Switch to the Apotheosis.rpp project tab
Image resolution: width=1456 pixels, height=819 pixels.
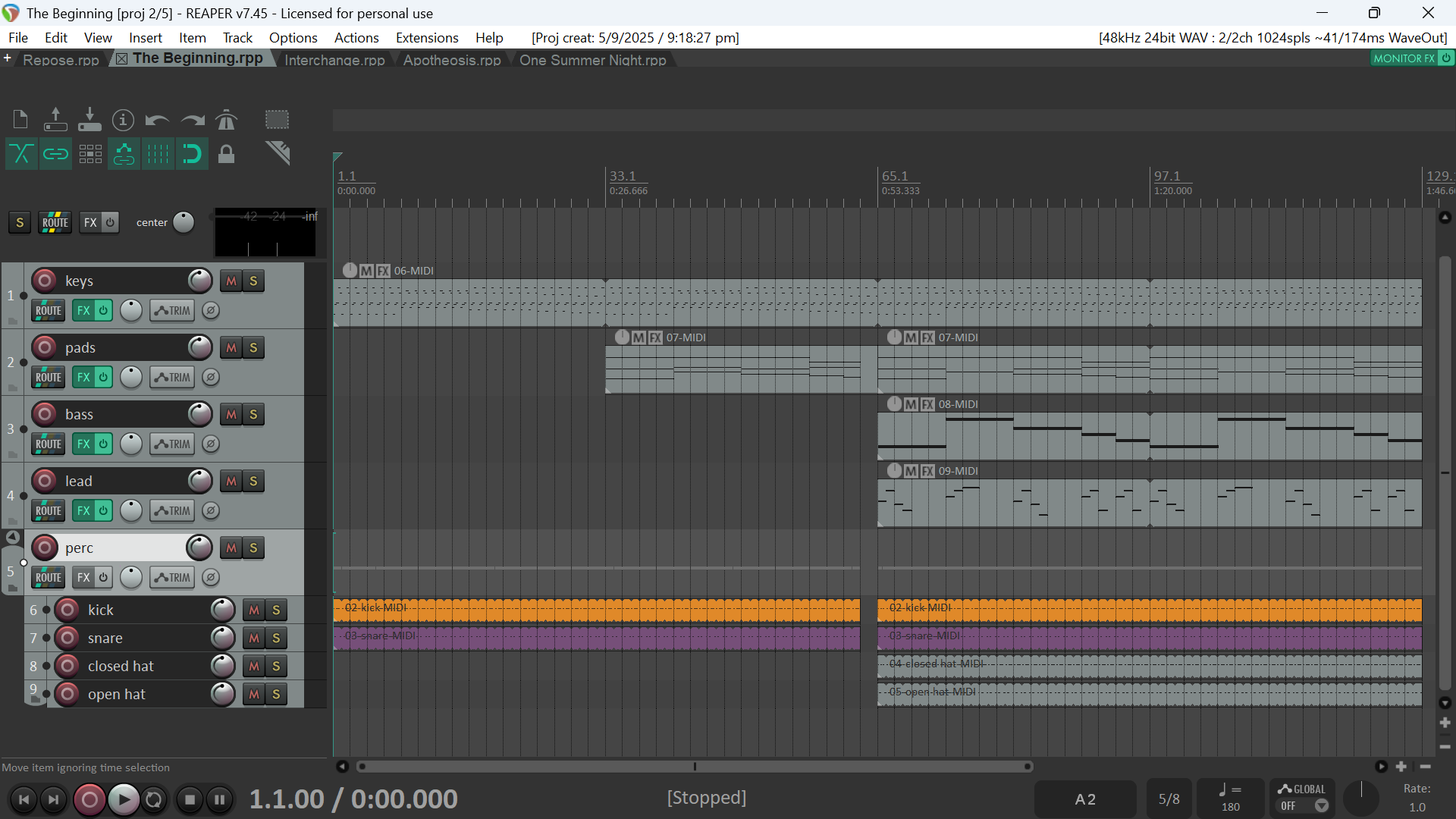coord(452,60)
